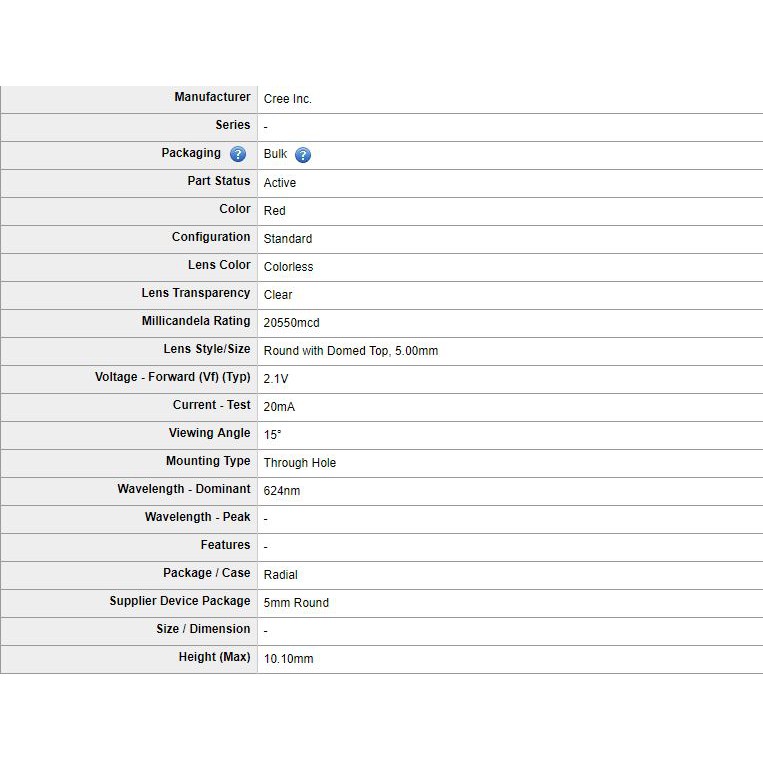Click the help icon beside Packaging label
The image size is (763, 763).
click(238, 154)
